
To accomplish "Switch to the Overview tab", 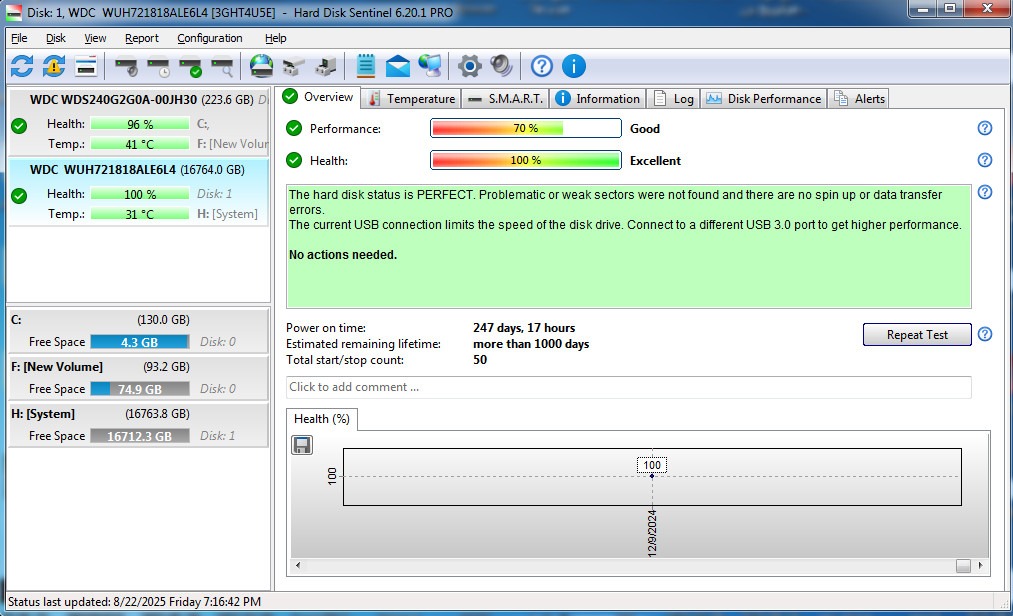I will click(319, 97).
